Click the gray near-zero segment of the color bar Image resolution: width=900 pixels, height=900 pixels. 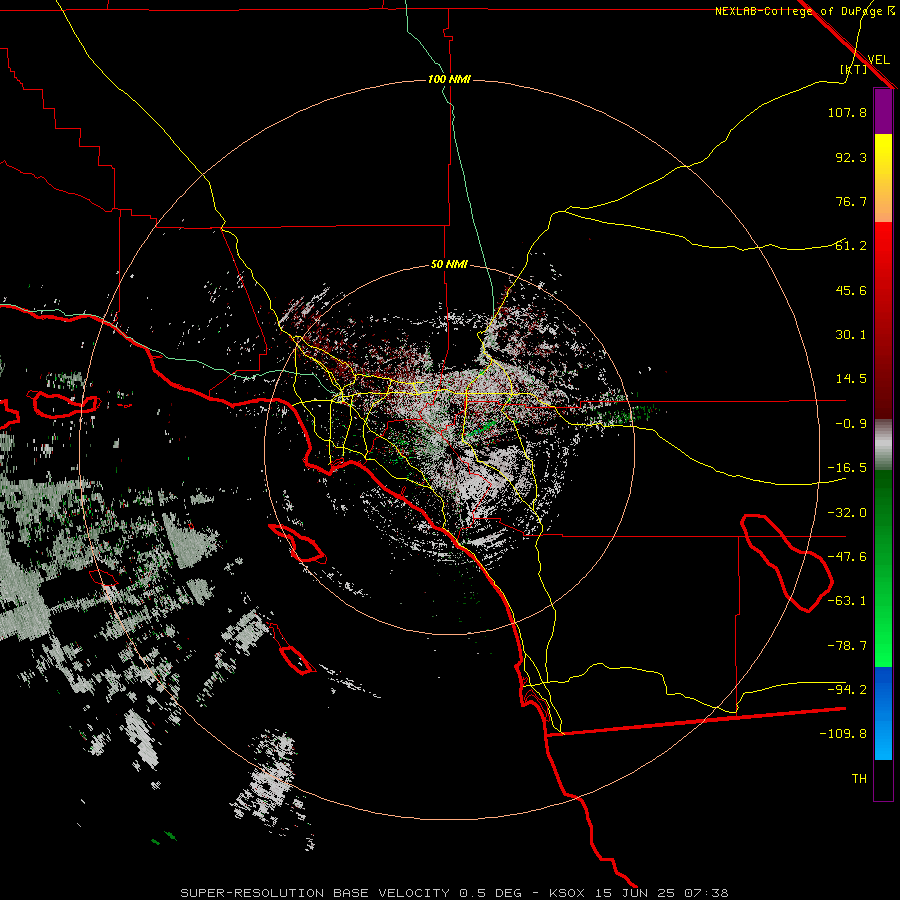883,445
